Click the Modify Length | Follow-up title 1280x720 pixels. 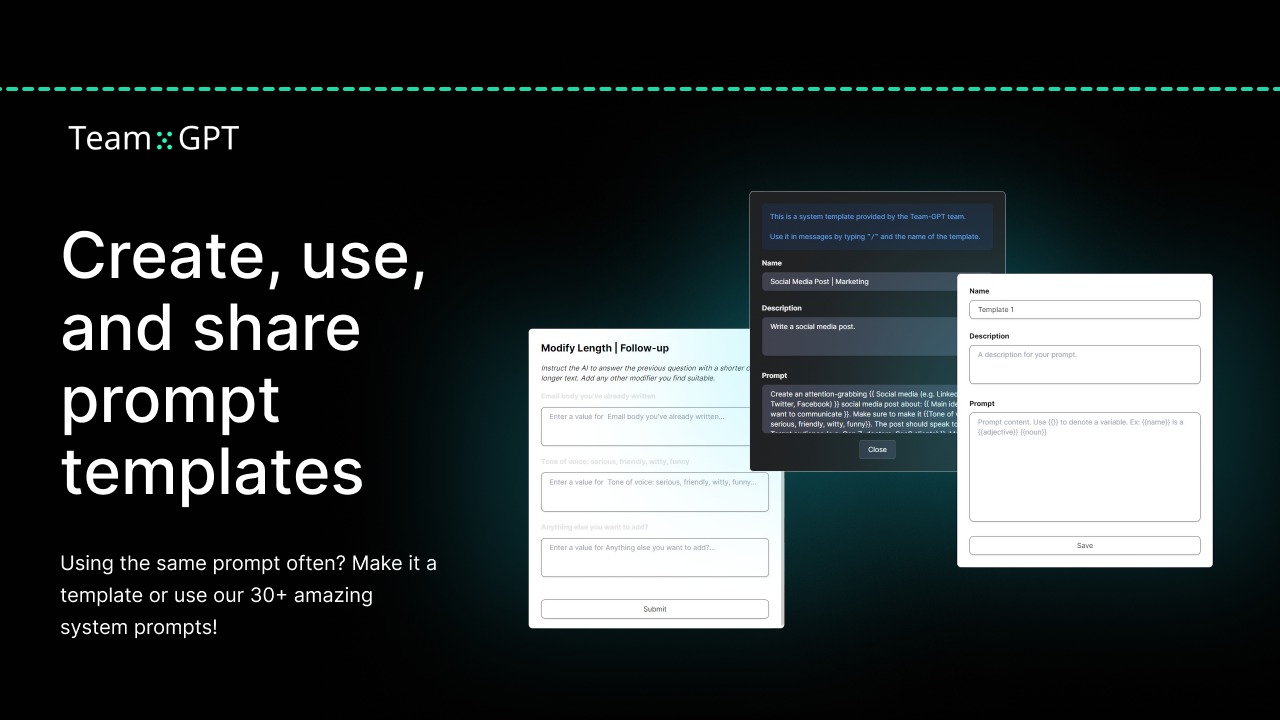click(605, 348)
